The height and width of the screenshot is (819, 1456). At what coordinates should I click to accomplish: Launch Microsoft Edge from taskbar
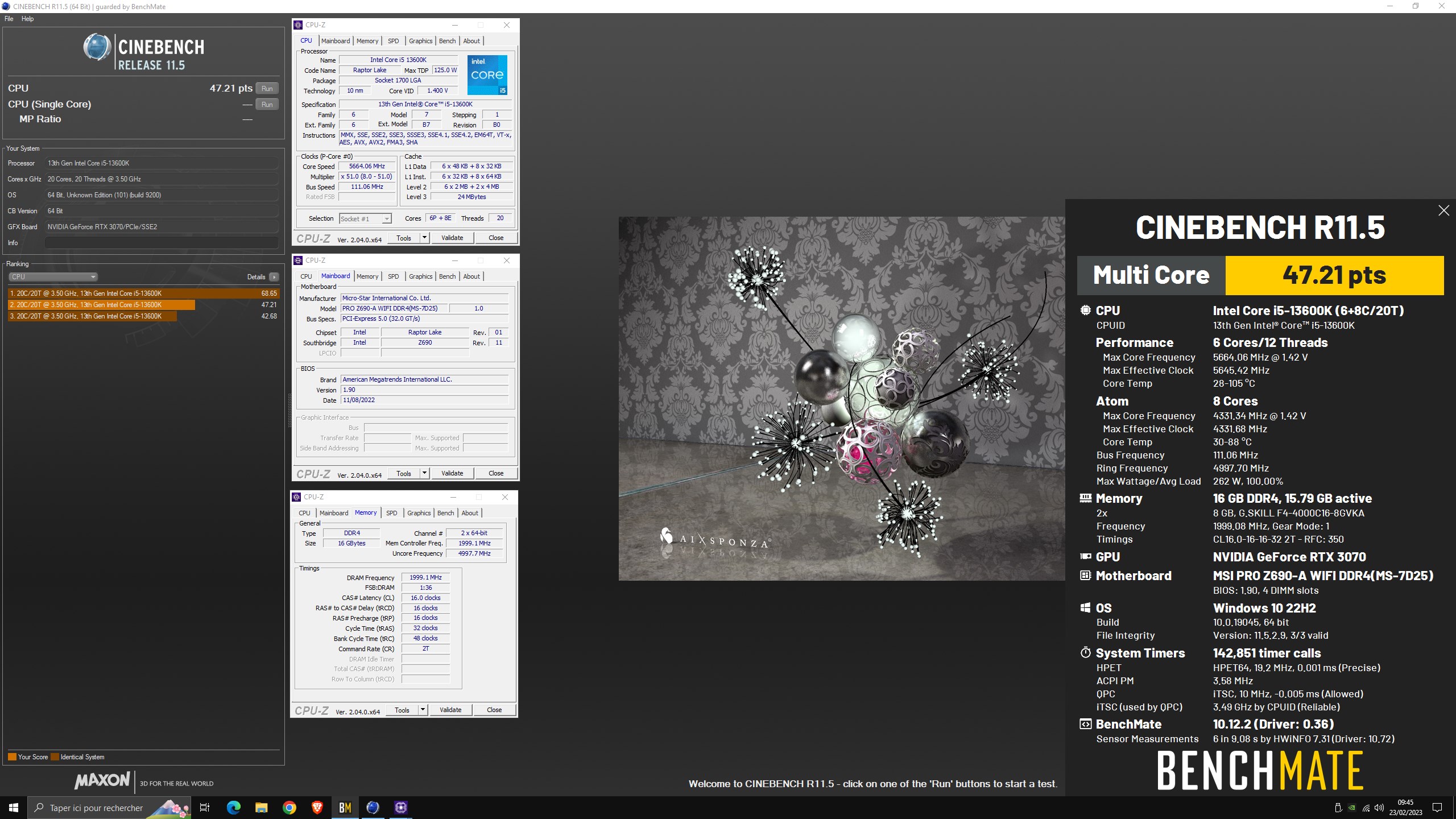coord(233,808)
